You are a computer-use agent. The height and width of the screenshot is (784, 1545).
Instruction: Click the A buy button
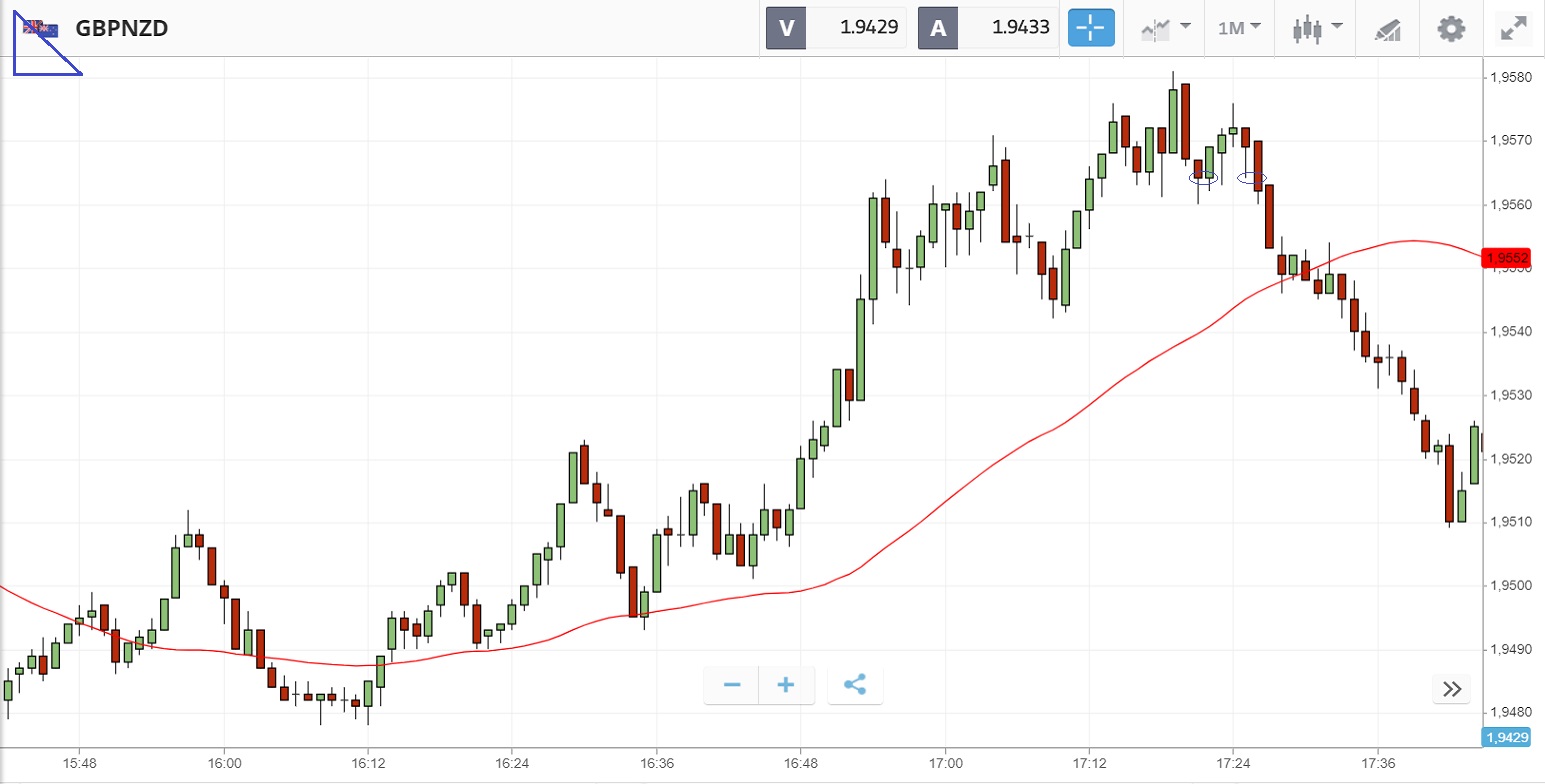pos(938,28)
